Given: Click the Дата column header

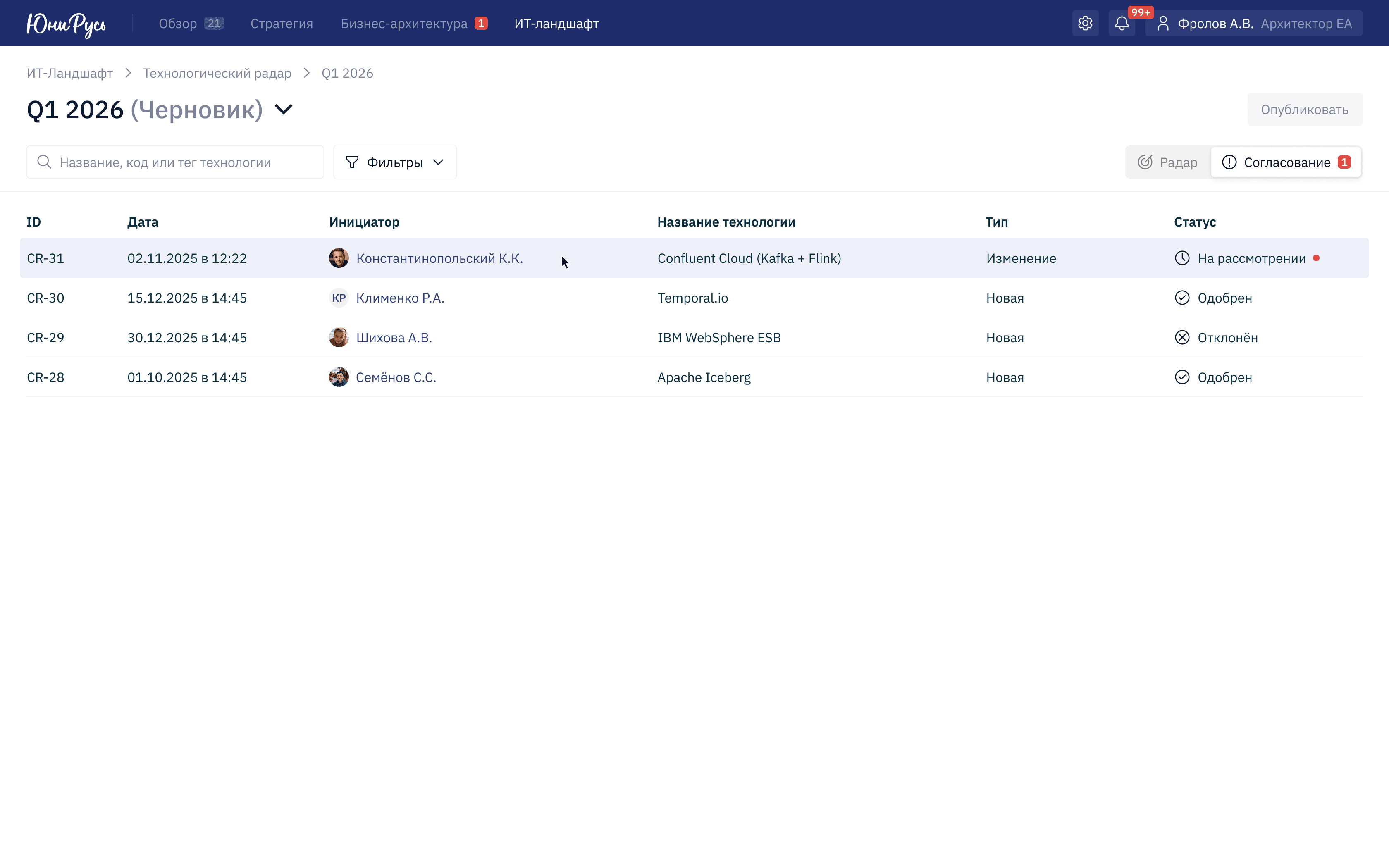Looking at the screenshot, I should (x=142, y=222).
